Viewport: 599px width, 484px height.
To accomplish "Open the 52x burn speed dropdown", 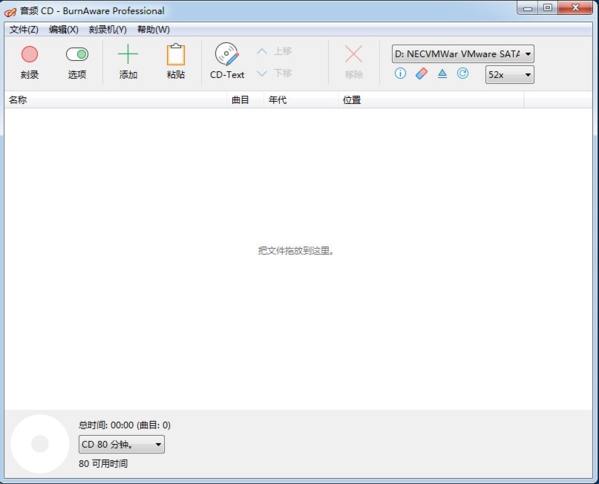I will (510, 74).
